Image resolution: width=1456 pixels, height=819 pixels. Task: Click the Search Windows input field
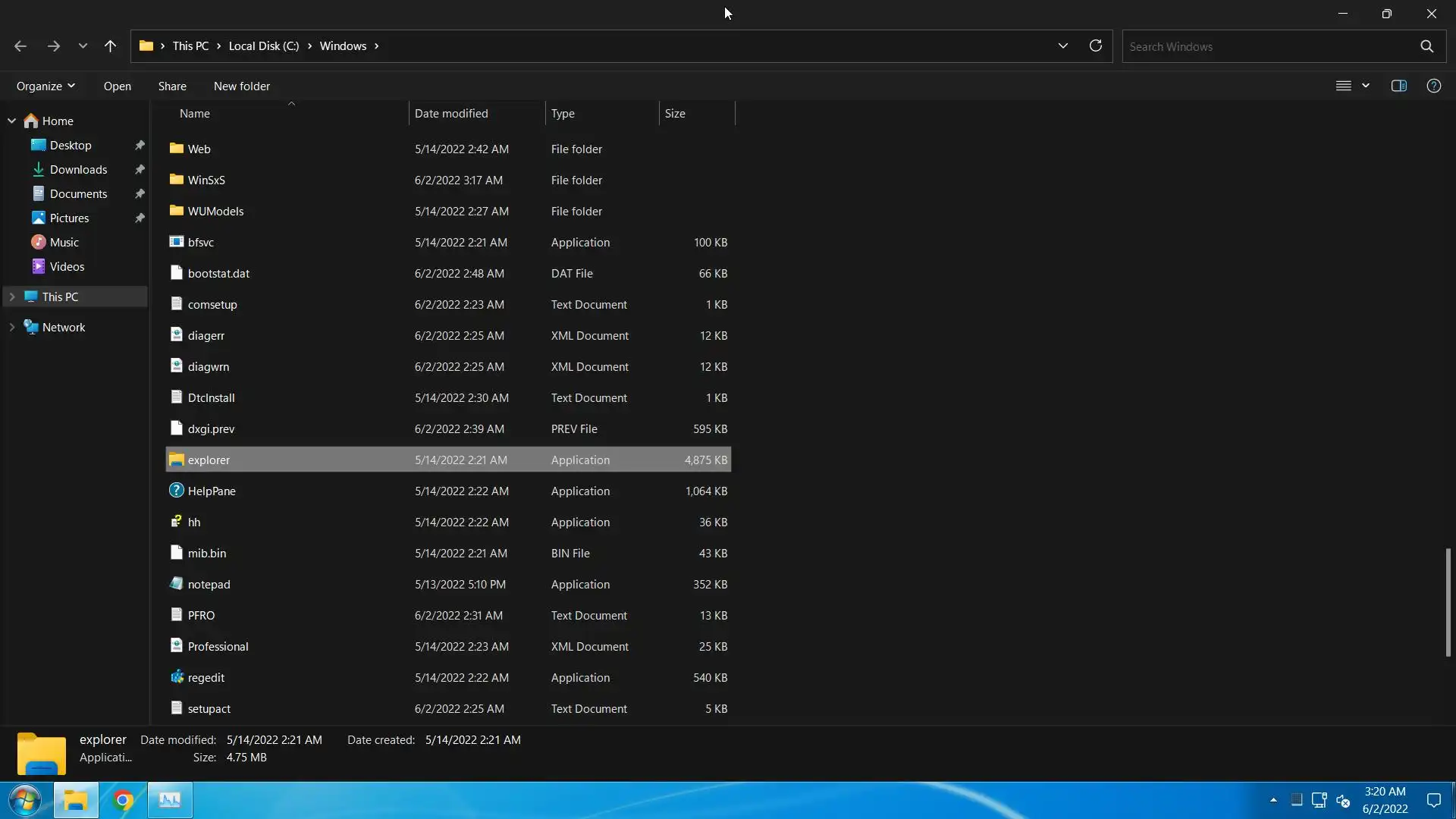click(1266, 46)
